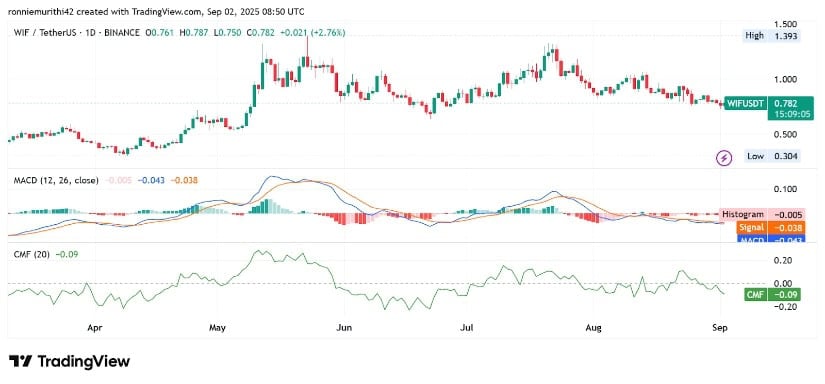
Task: Click the TradingView wordmark text
Action: [83, 361]
